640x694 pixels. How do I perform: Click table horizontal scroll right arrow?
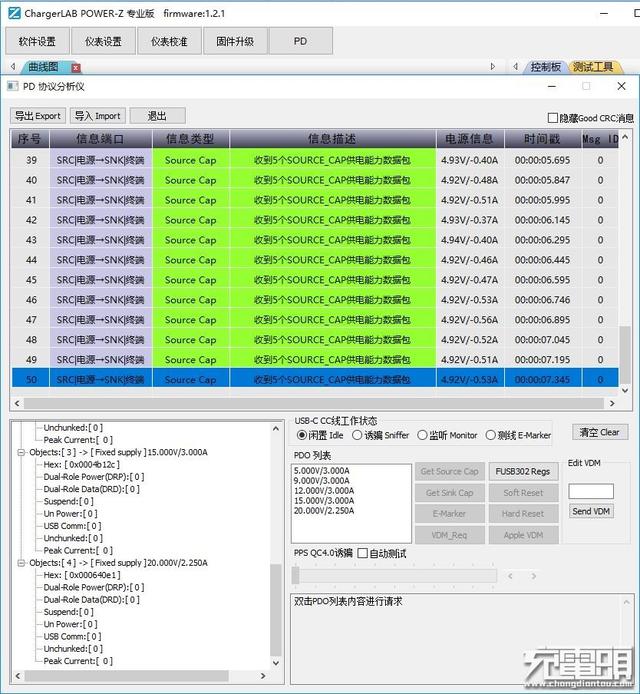click(612, 403)
